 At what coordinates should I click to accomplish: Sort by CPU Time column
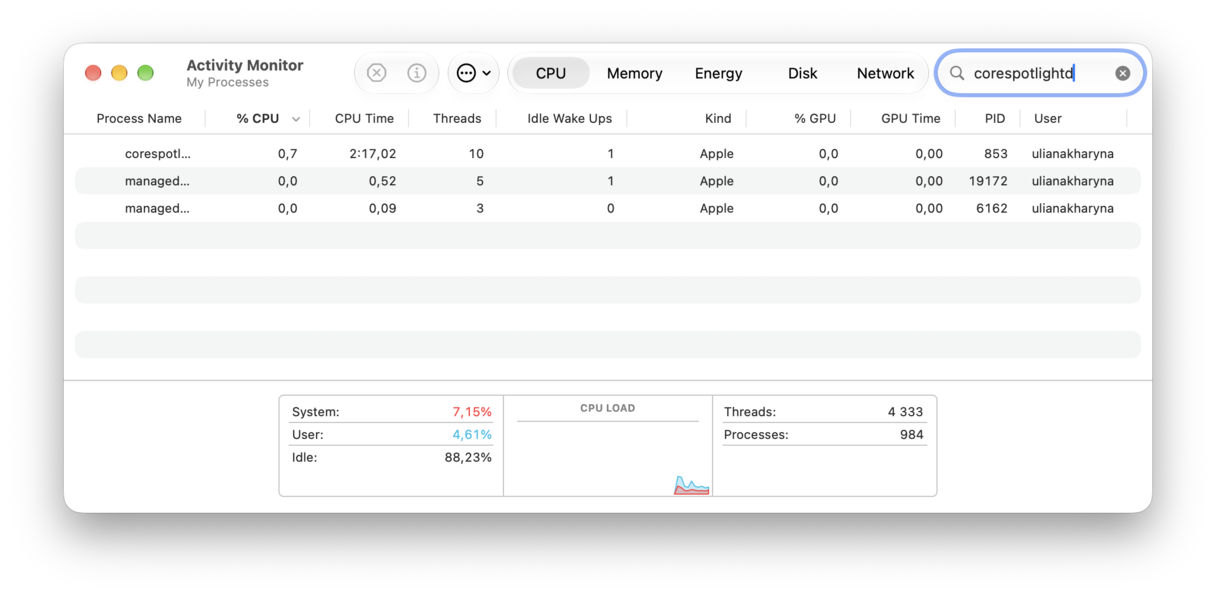point(364,118)
